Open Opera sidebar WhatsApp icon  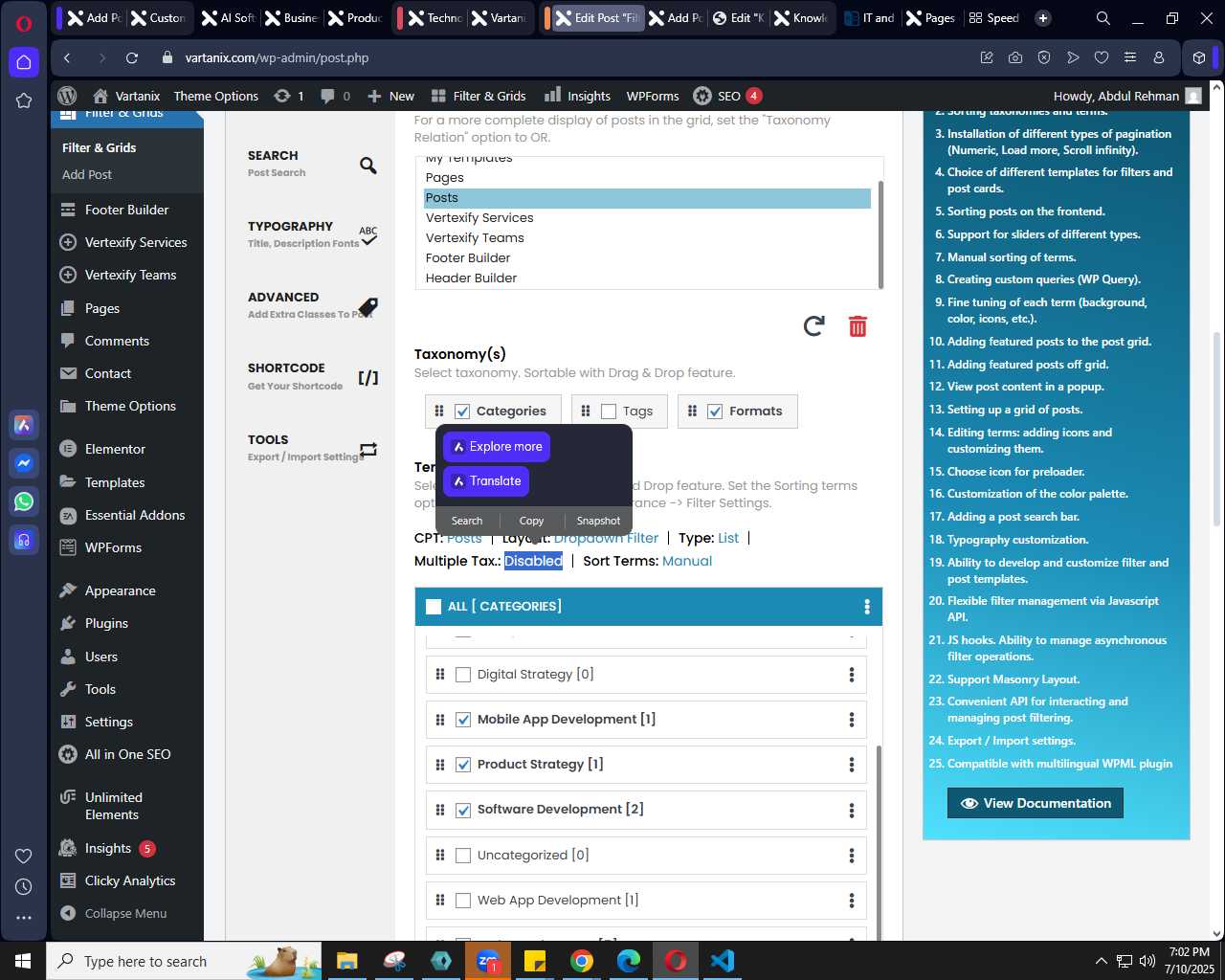point(24,501)
